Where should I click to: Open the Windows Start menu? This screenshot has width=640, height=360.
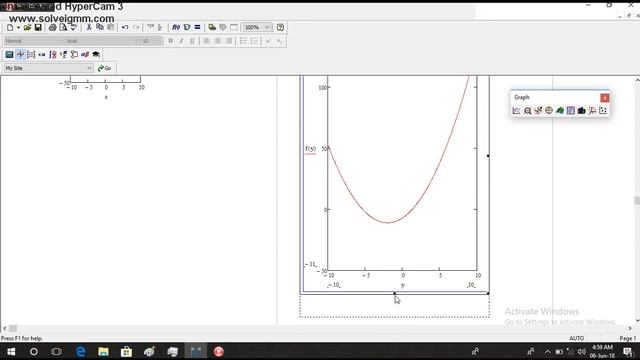coord(11,351)
